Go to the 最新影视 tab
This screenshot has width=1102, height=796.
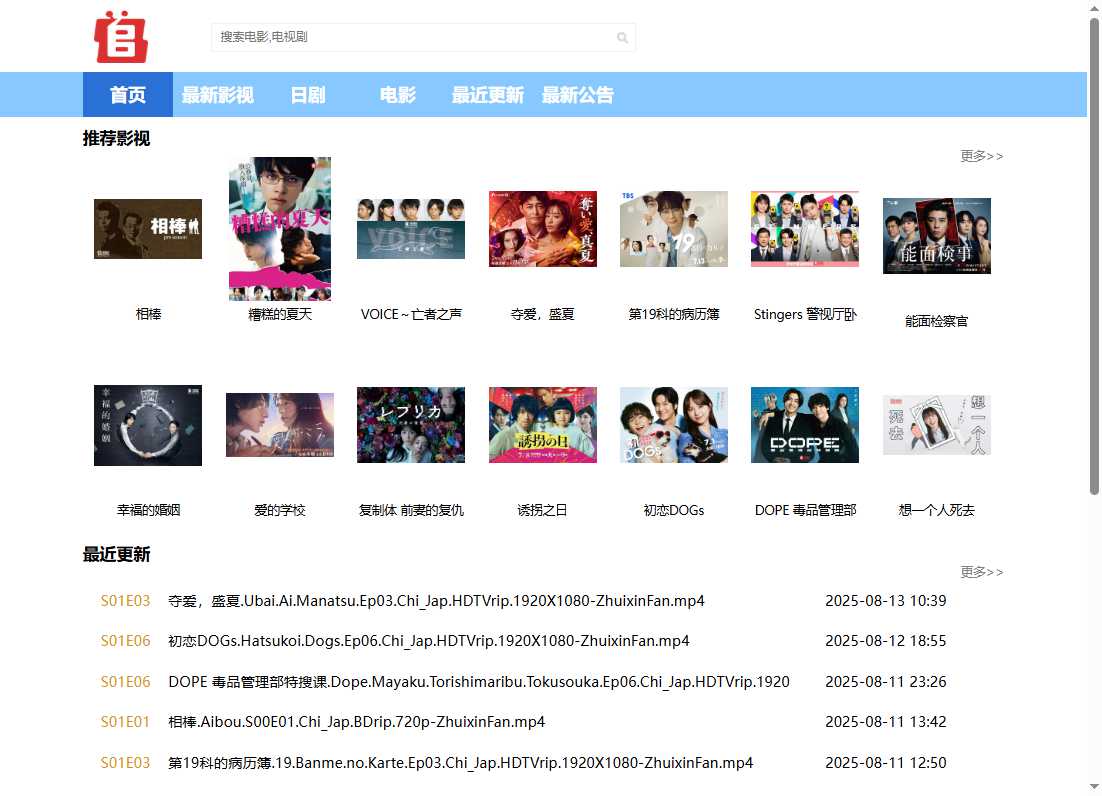217,95
